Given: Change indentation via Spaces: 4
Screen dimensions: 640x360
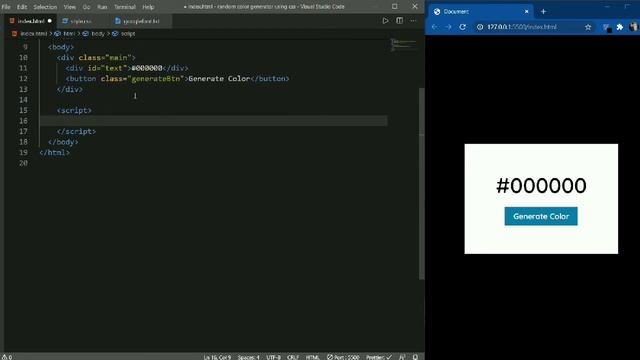Looking at the screenshot, I should pos(249,357).
